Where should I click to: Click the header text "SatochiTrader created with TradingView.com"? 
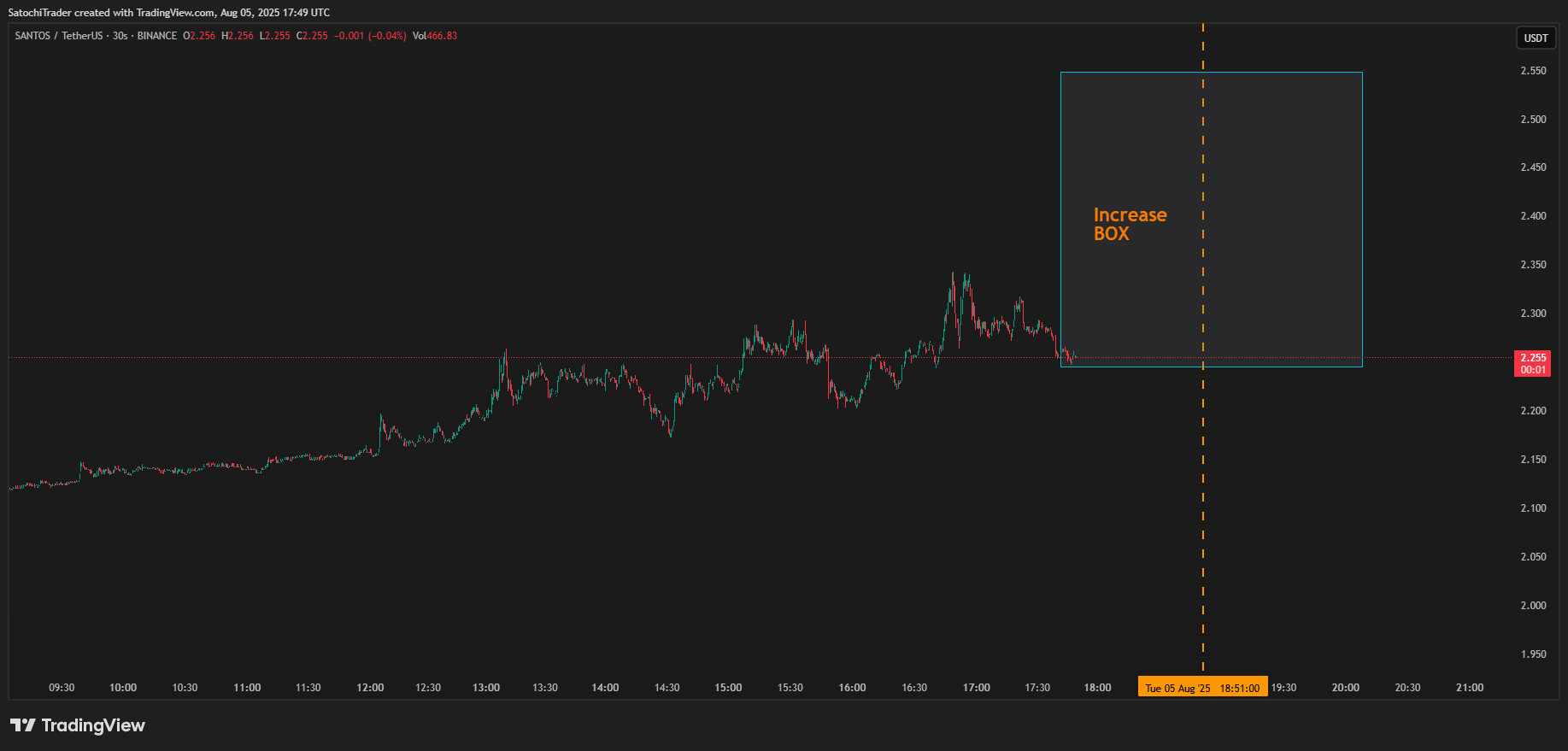tap(112, 13)
